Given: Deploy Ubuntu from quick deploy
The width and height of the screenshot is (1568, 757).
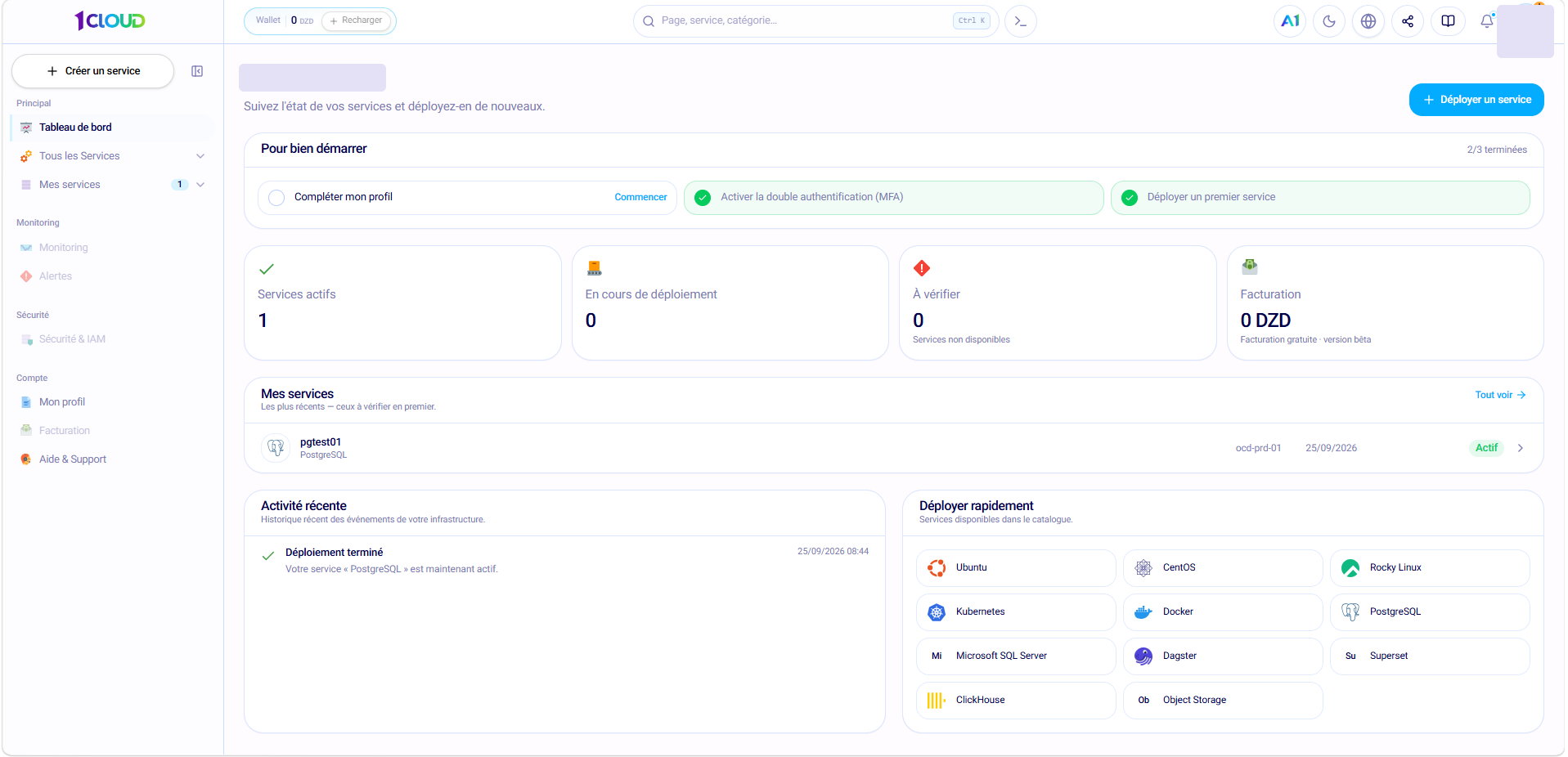Looking at the screenshot, I should click(1016, 567).
